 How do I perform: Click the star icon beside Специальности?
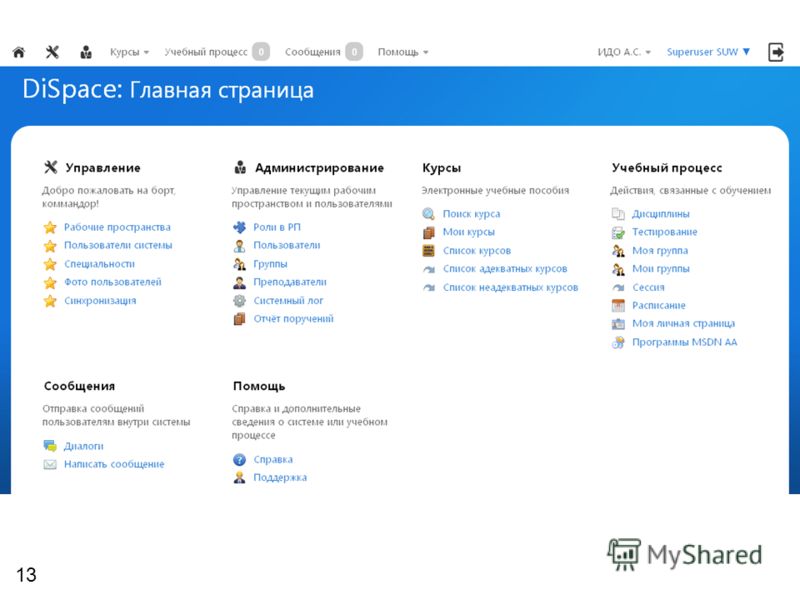(x=50, y=264)
